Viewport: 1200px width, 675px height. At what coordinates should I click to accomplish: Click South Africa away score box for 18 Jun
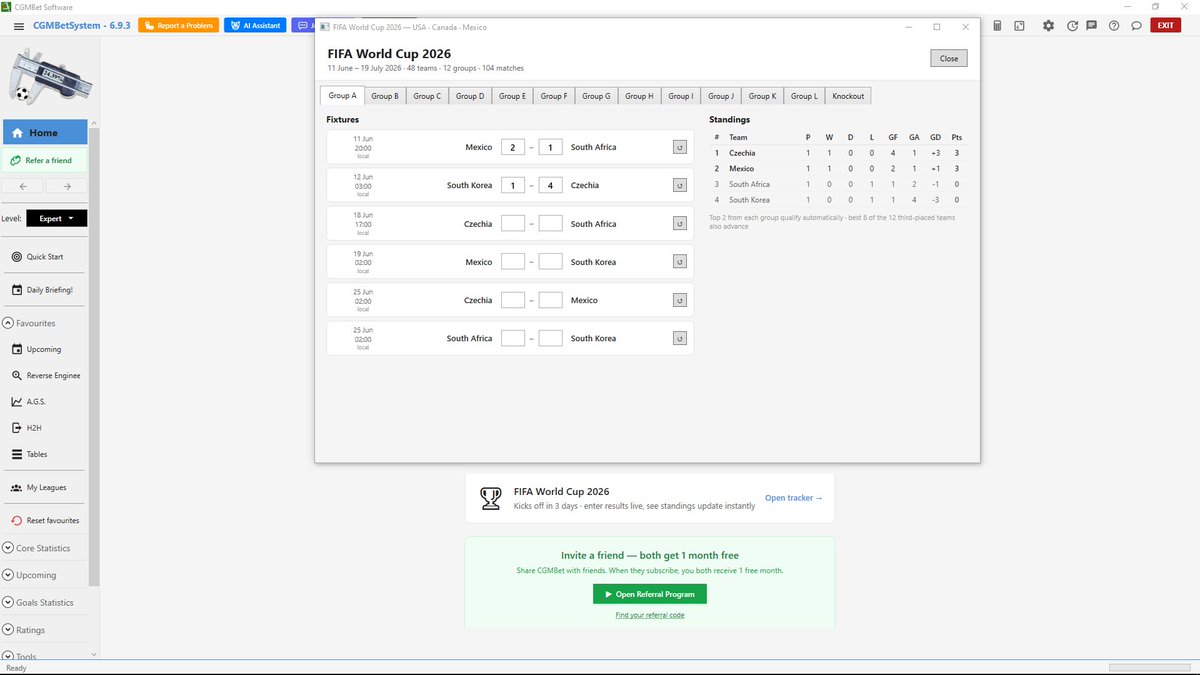pos(550,224)
